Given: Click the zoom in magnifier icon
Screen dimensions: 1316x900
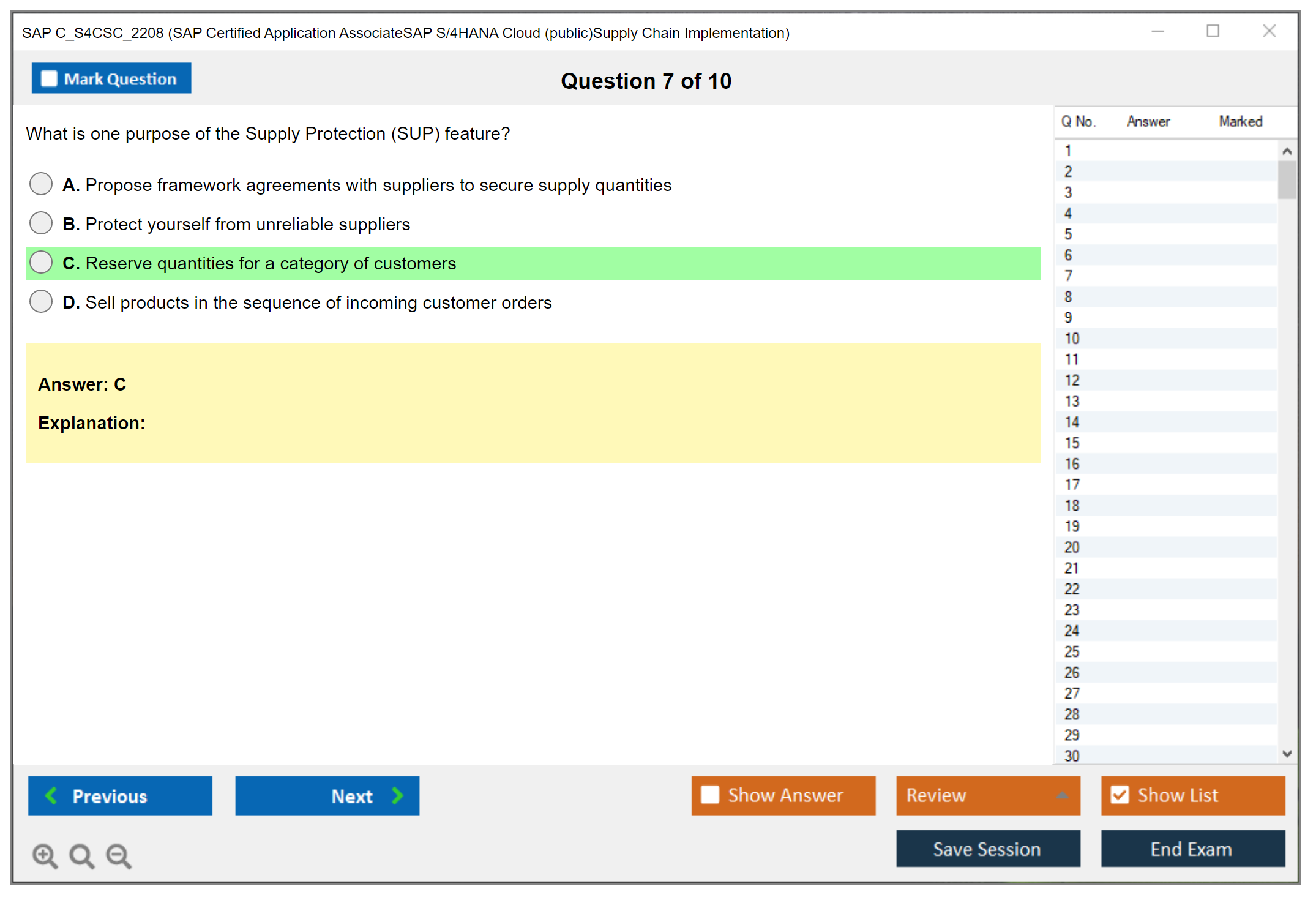Looking at the screenshot, I should [x=44, y=855].
